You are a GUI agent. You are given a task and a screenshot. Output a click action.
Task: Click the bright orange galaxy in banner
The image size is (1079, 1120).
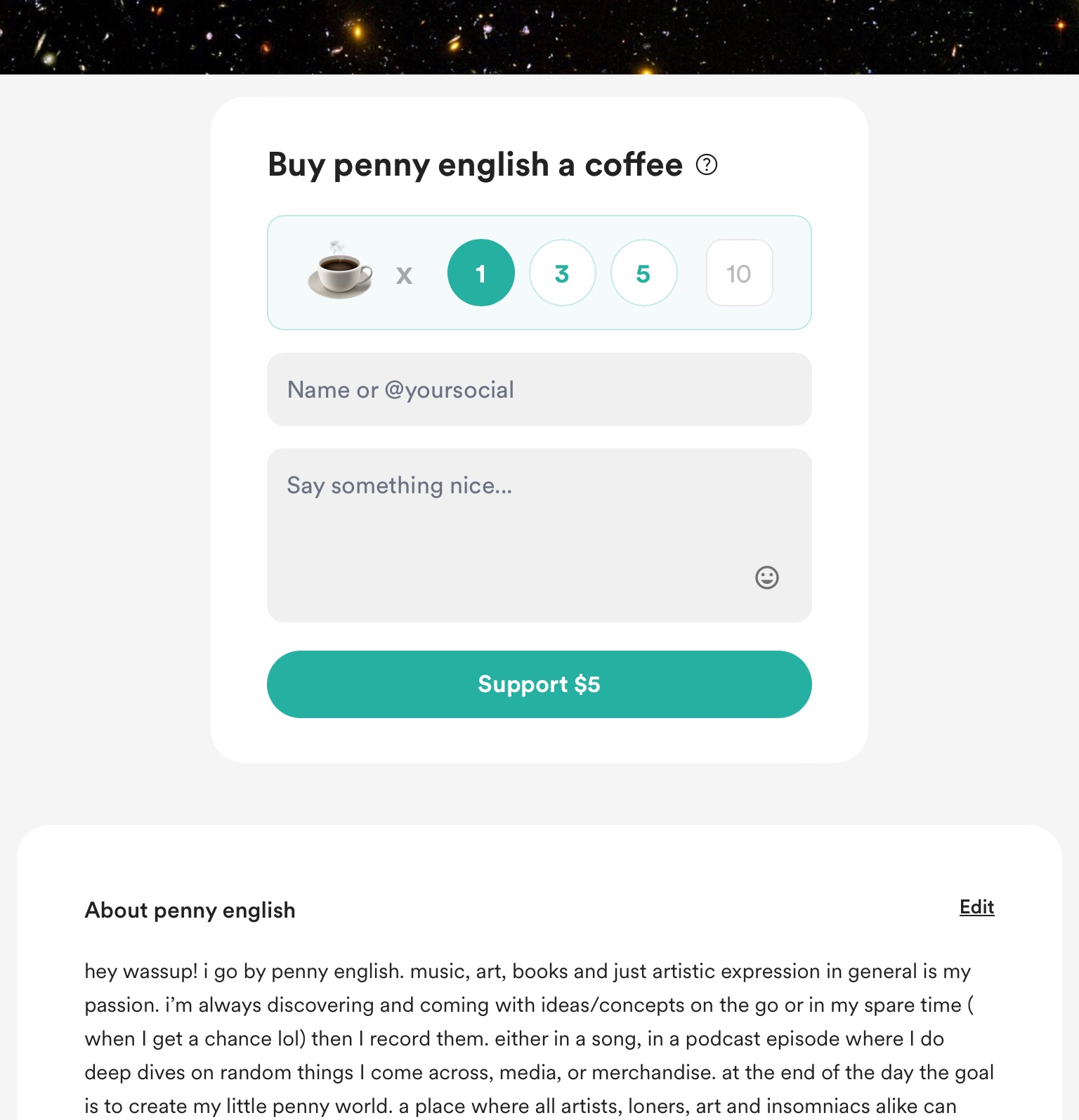pyautogui.click(x=358, y=30)
